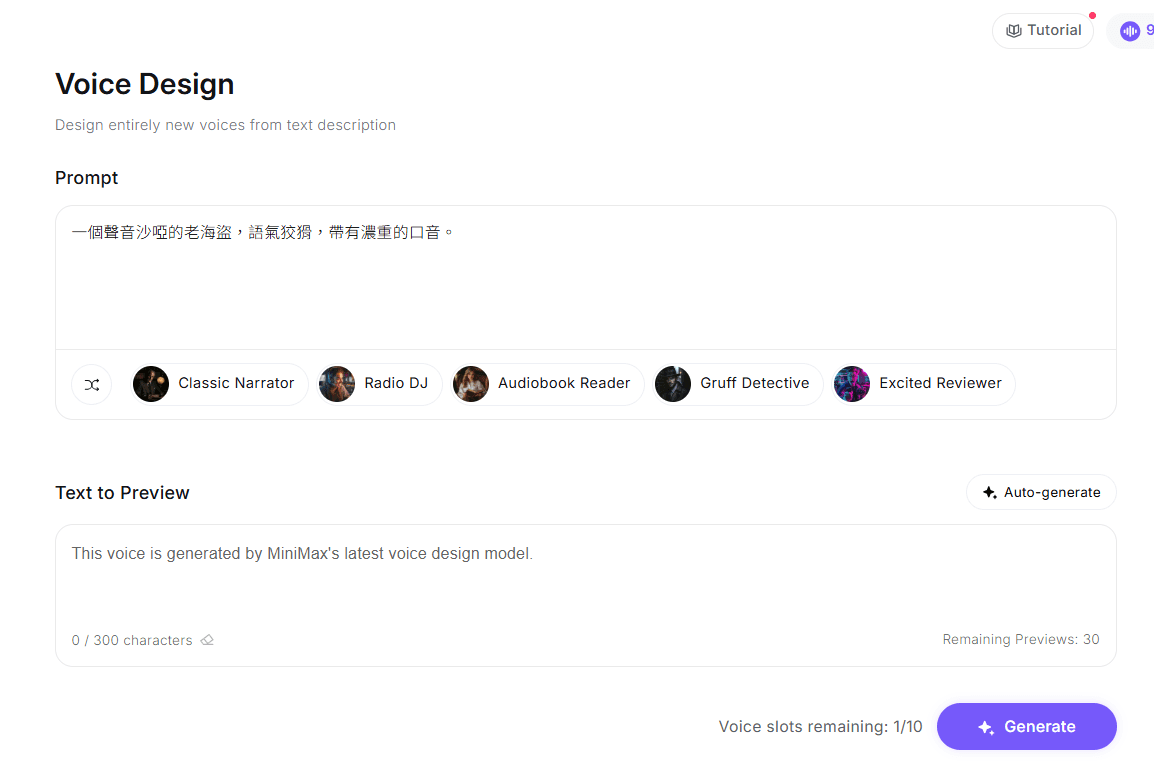Select the Excited Reviewer preset label
Image resolution: width=1154 pixels, height=771 pixels.
point(941,383)
